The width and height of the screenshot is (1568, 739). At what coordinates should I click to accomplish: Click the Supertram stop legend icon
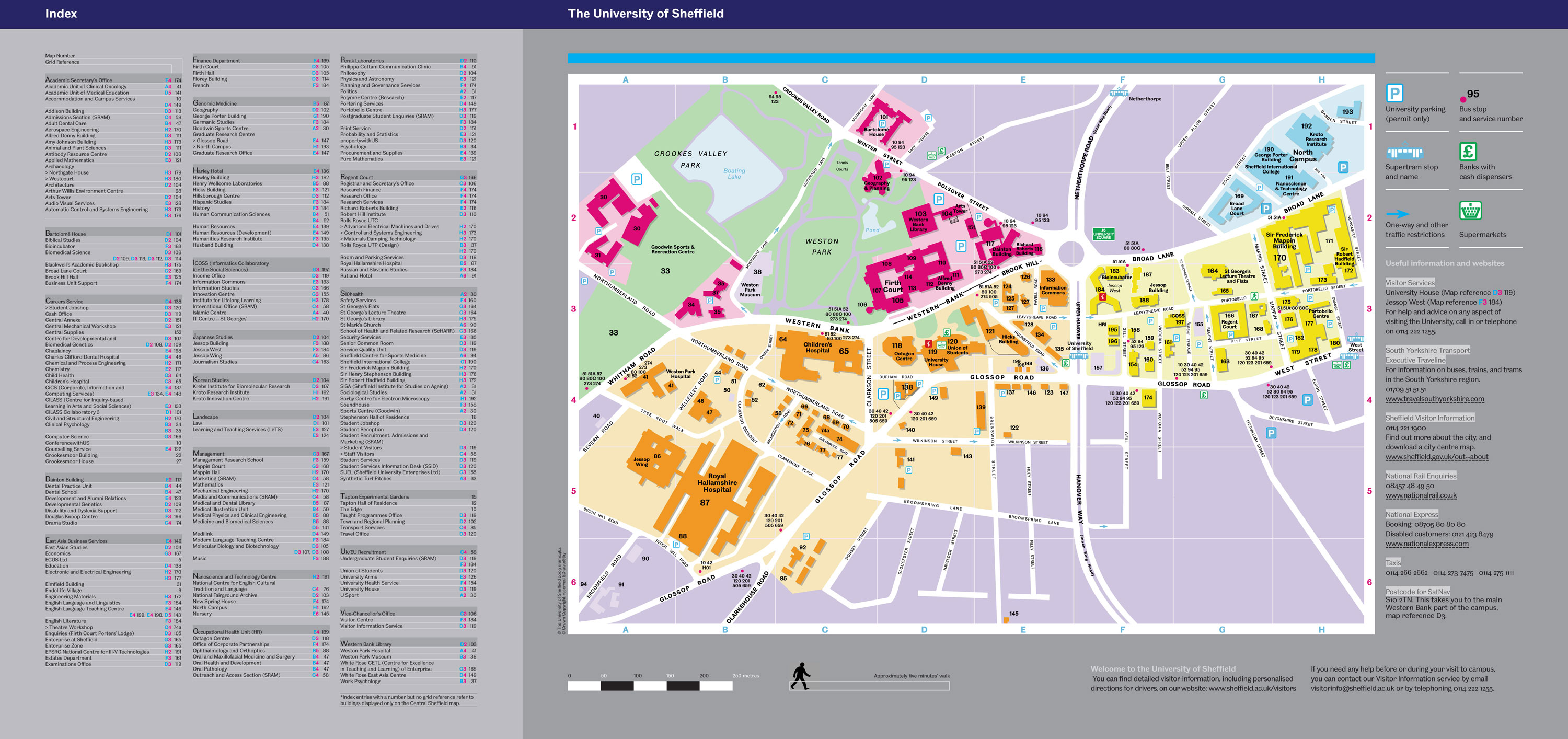tap(1404, 152)
